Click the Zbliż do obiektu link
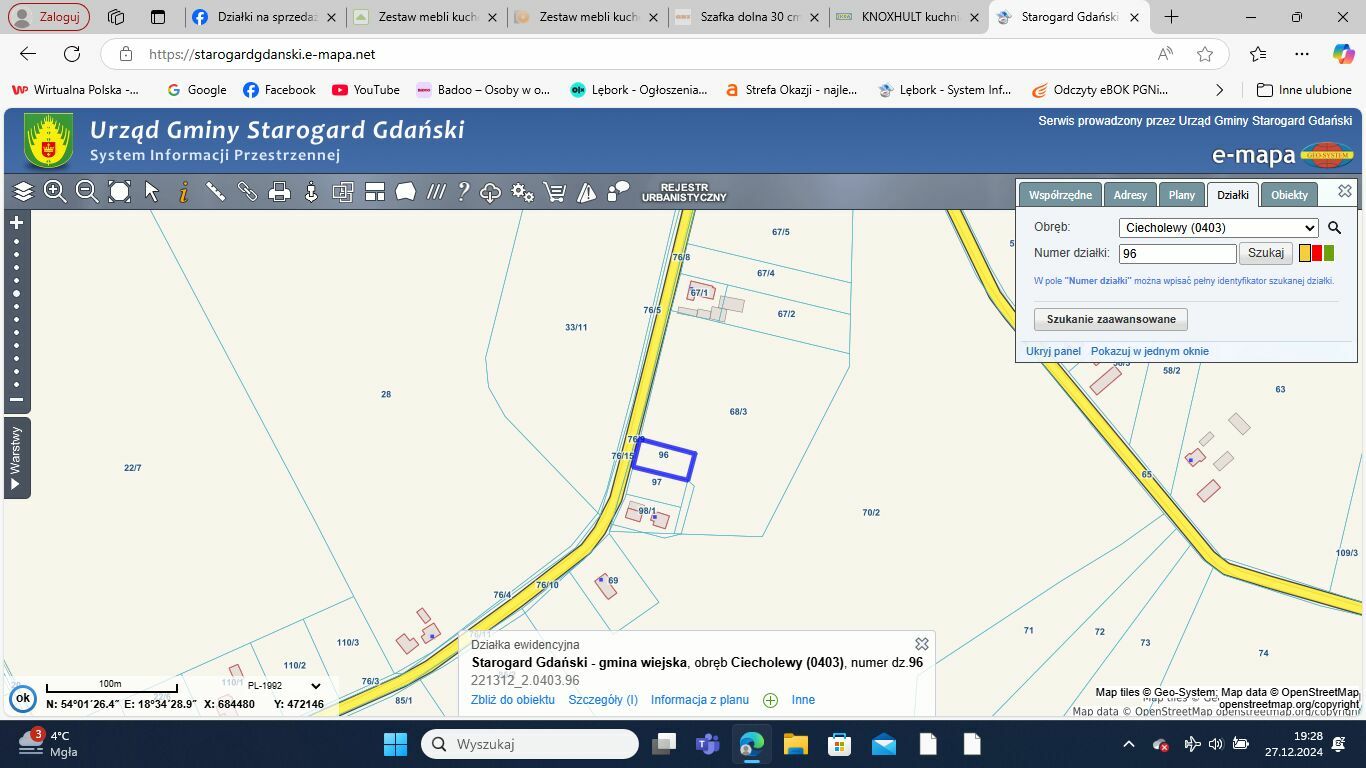The image size is (1366, 768). point(513,700)
